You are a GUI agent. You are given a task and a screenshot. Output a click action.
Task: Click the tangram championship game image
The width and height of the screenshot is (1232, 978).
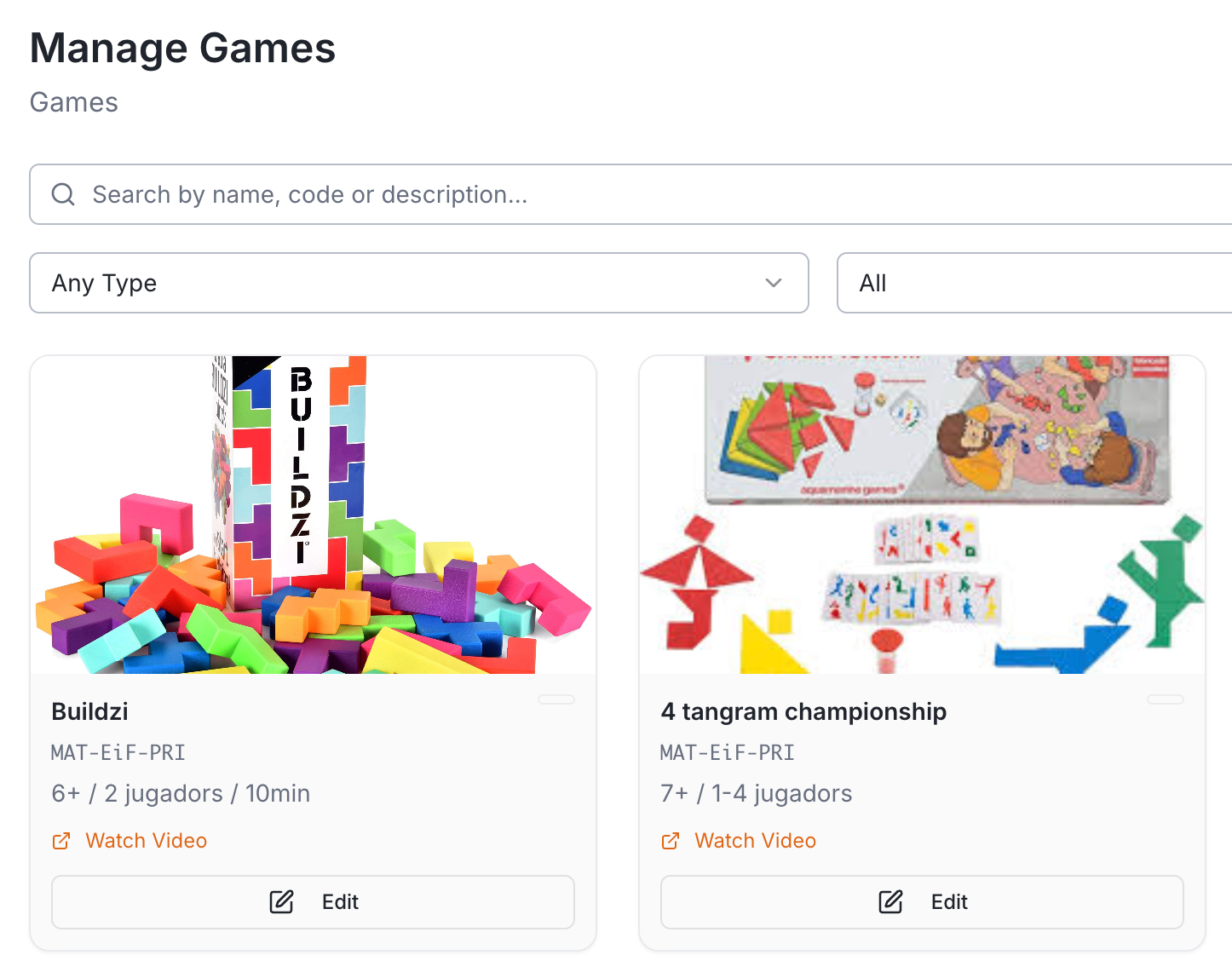click(x=922, y=515)
